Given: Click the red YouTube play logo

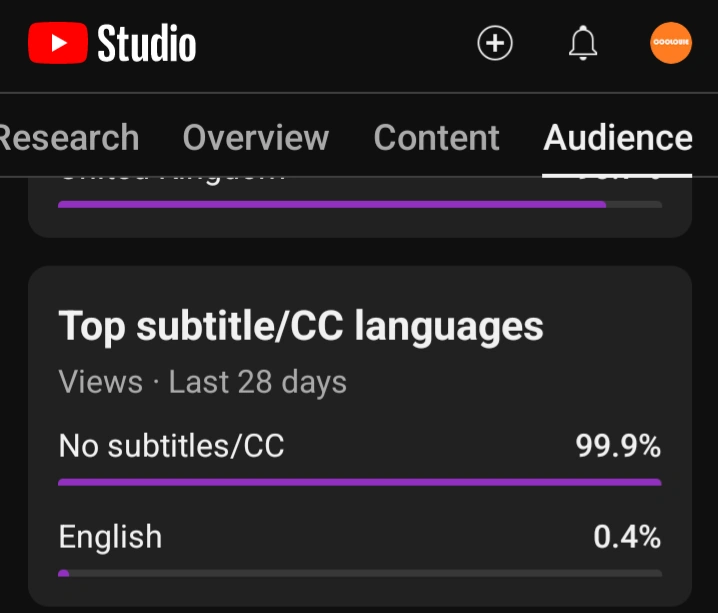Looking at the screenshot, I should pyautogui.click(x=58, y=44).
